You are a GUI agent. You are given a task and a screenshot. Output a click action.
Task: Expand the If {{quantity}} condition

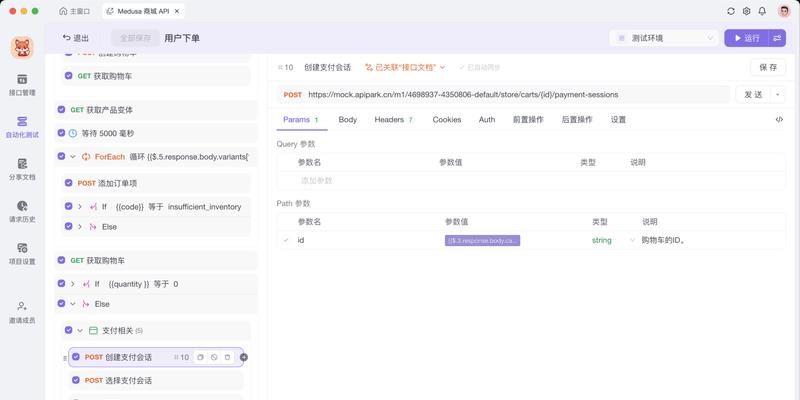72,284
